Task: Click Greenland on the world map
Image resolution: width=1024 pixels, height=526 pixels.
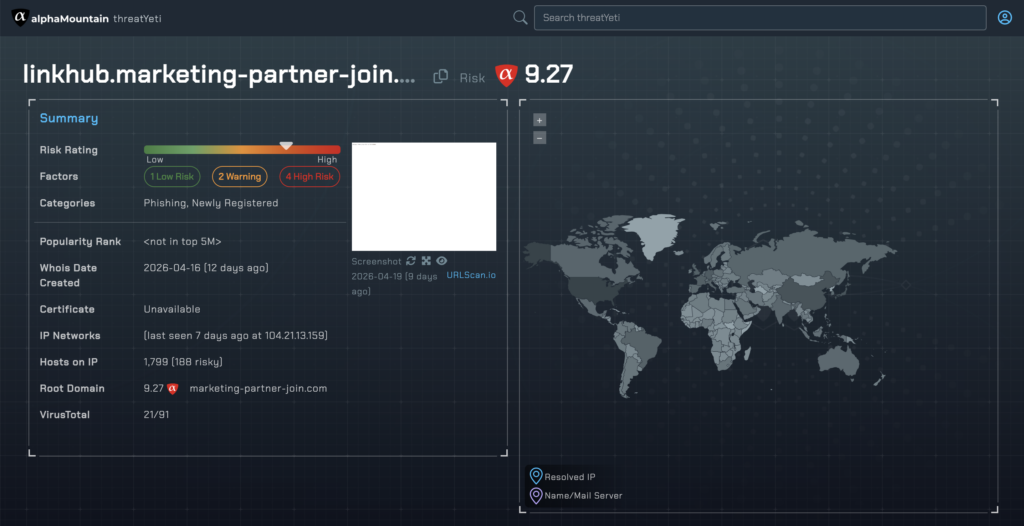Action: [653, 236]
